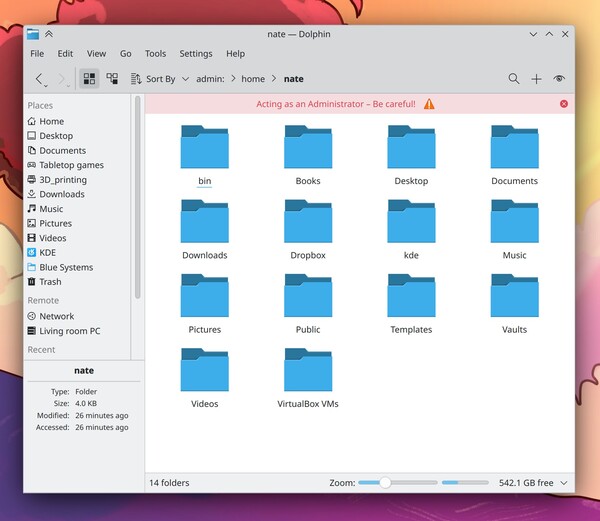
Task: Dismiss the Administrator warning banner
Action: pyautogui.click(x=564, y=104)
